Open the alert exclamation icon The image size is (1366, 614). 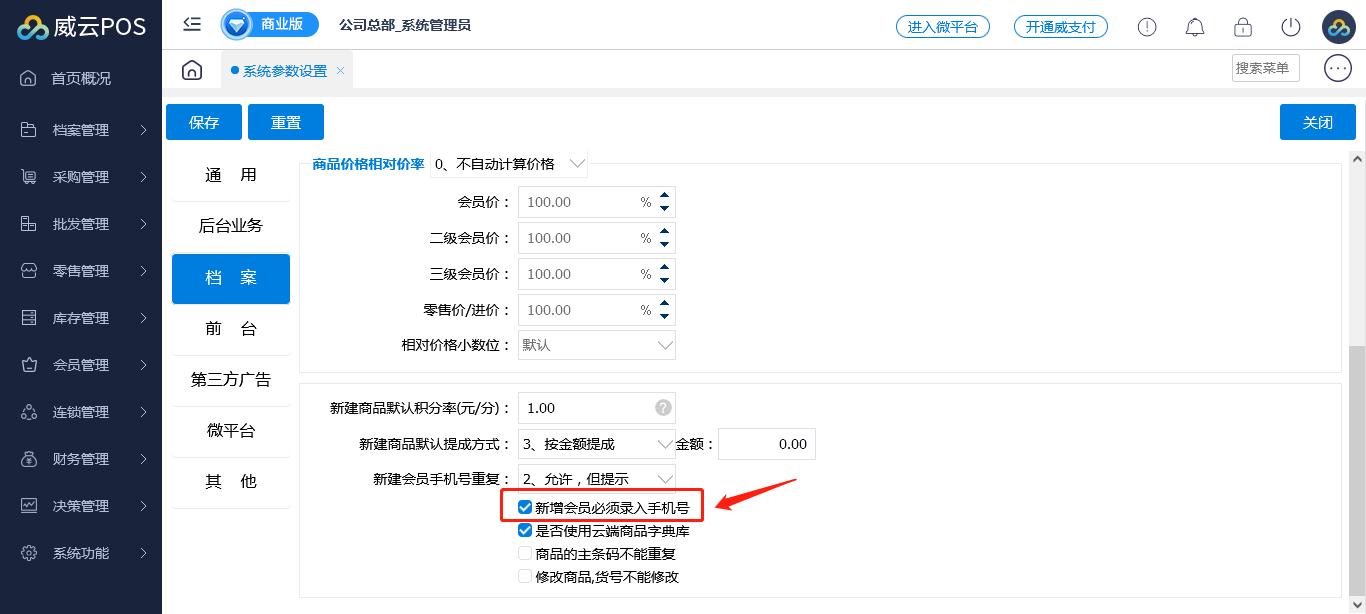1147,27
